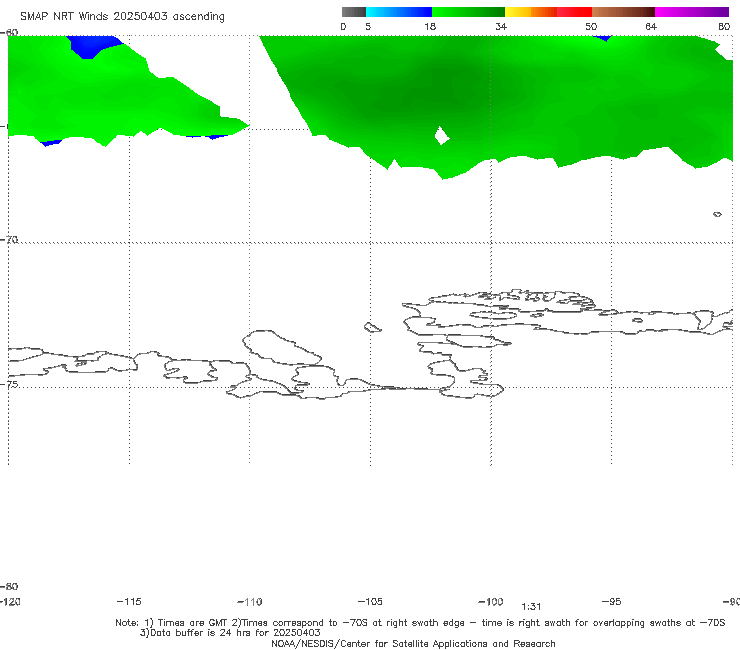Click the small island outline near -105 longitude
Viewport: 740px width, 650px height.
(x=372, y=327)
